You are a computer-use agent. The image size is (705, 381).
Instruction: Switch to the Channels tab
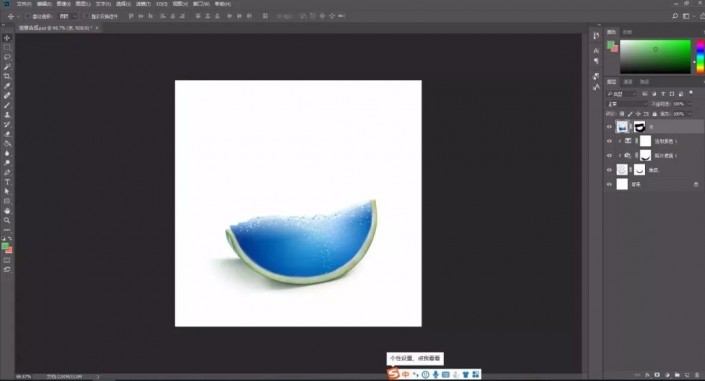(x=628, y=81)
